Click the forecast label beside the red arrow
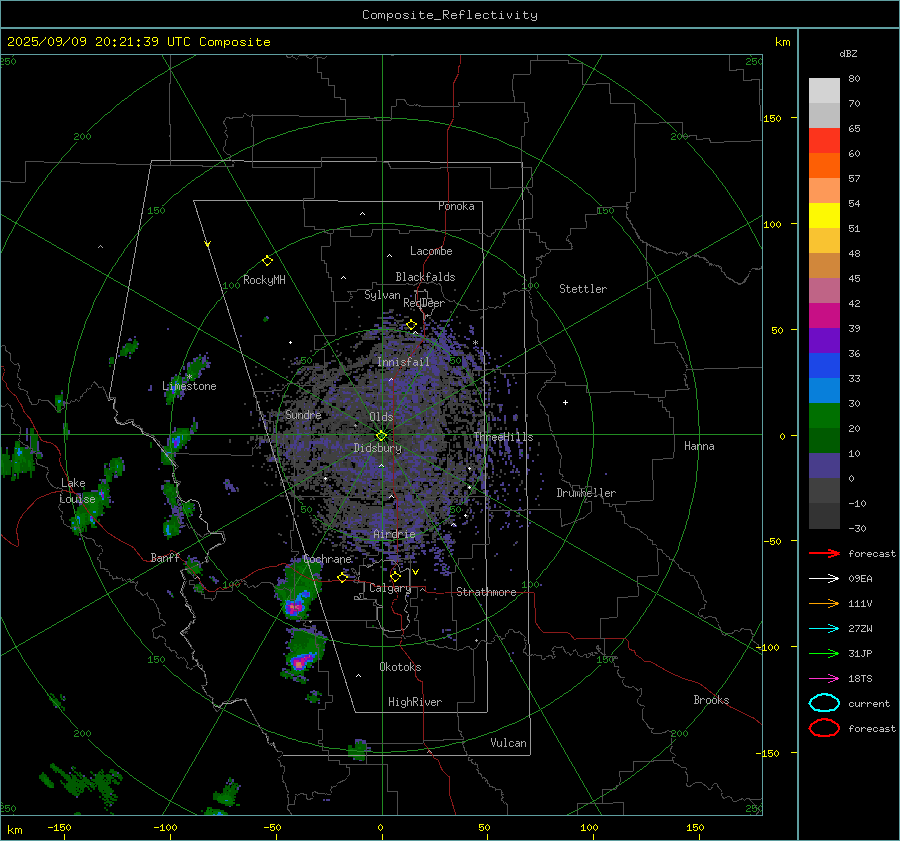The width and height of the screenshot is (900, 841). tap(871, 553)
